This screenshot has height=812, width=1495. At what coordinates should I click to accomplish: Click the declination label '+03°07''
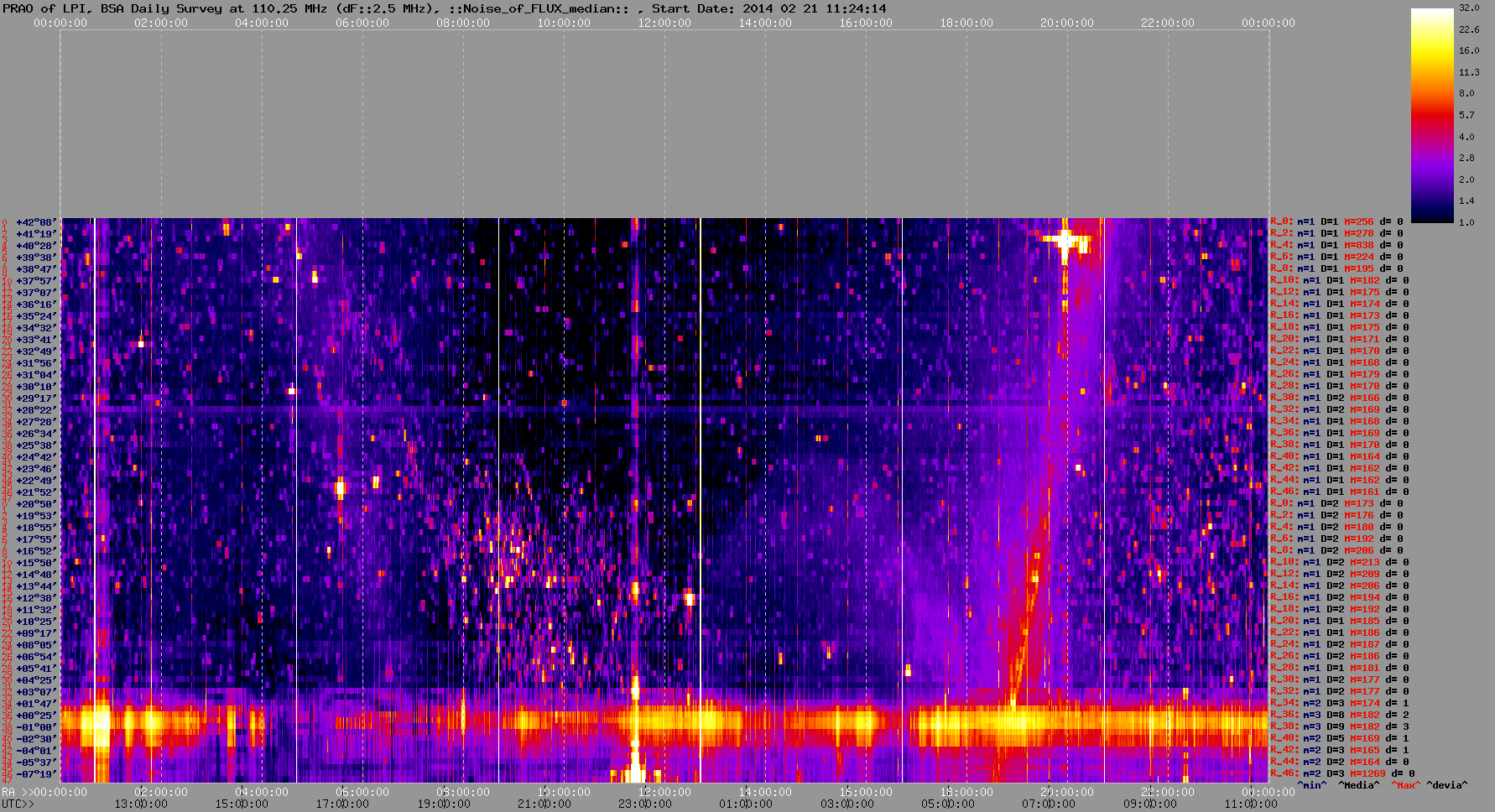[36, 692]
